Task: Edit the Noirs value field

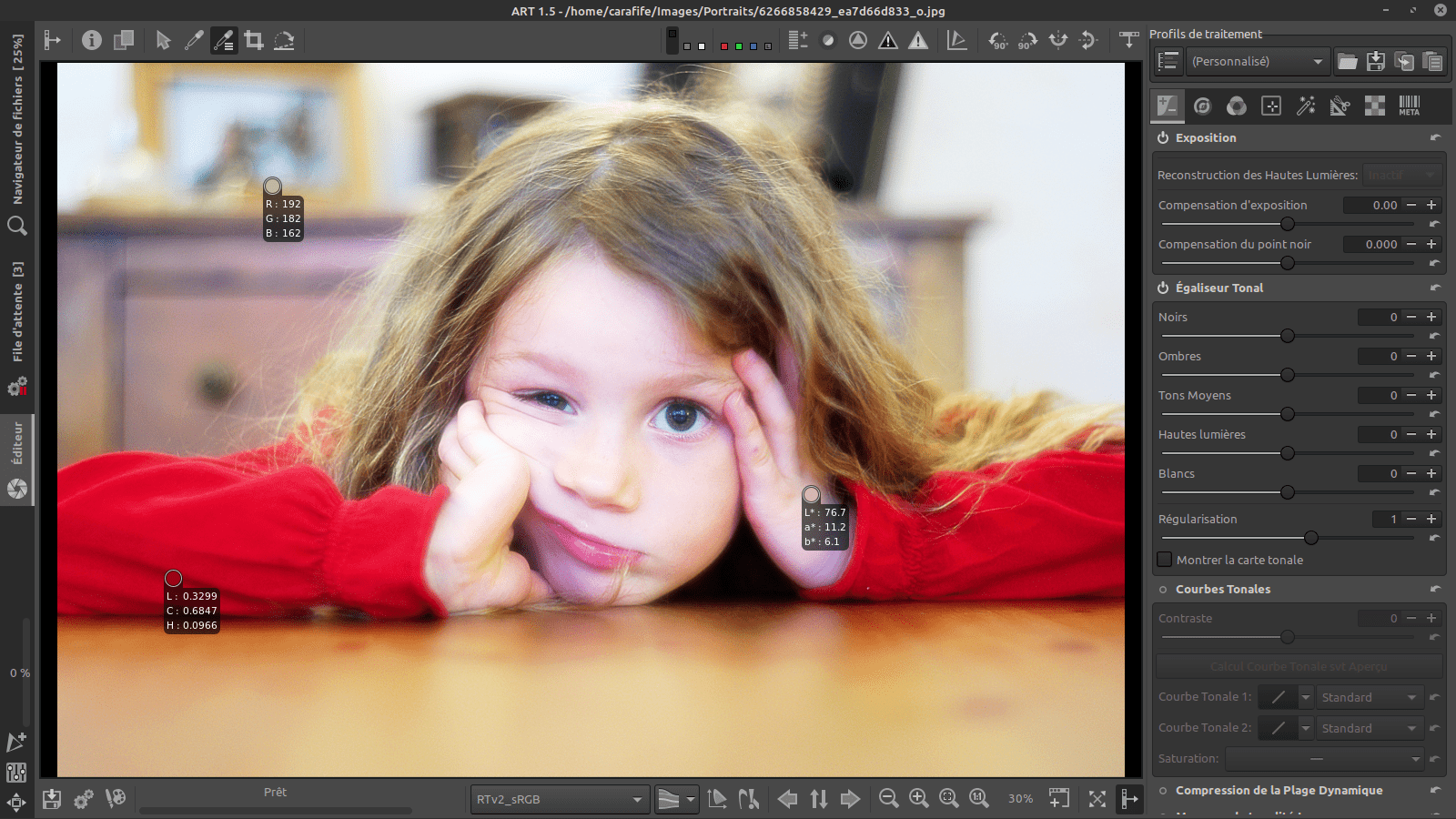Action: (x=1380, y=317)
